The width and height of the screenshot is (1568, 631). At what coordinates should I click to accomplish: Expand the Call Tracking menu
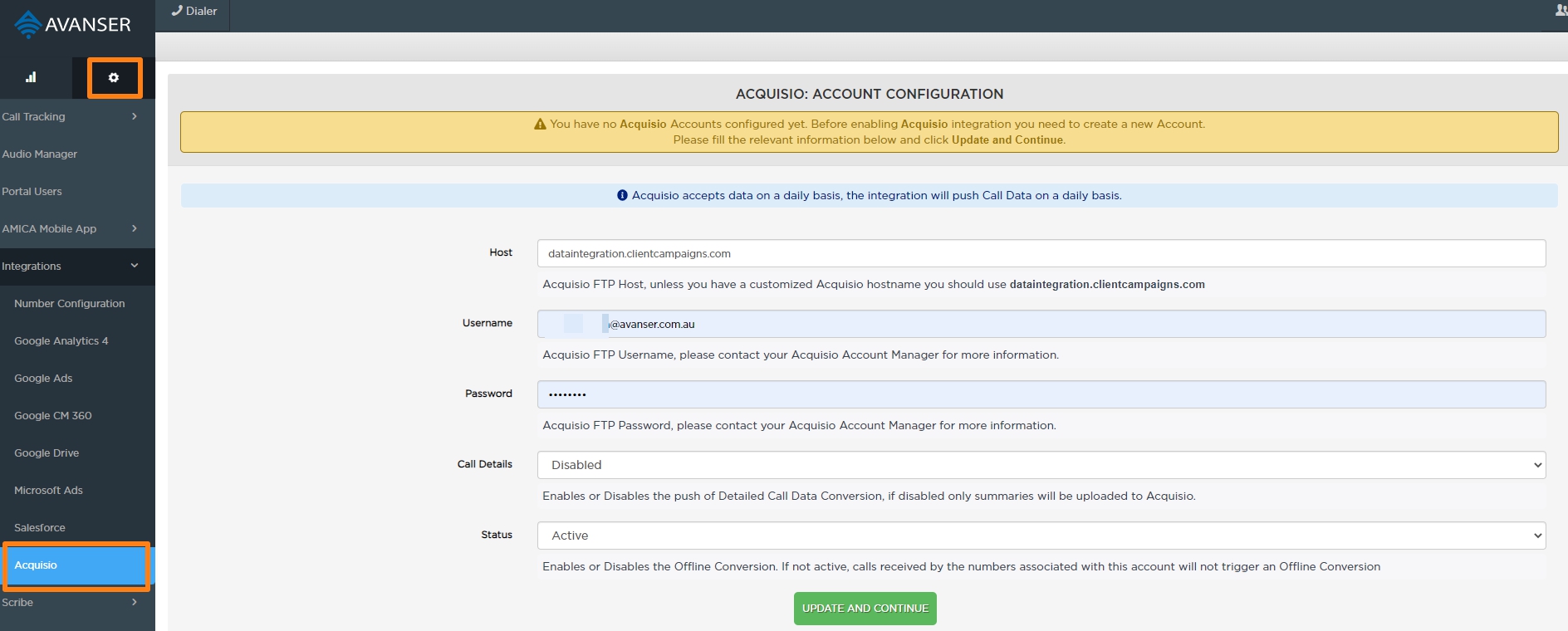coord(77,117)
